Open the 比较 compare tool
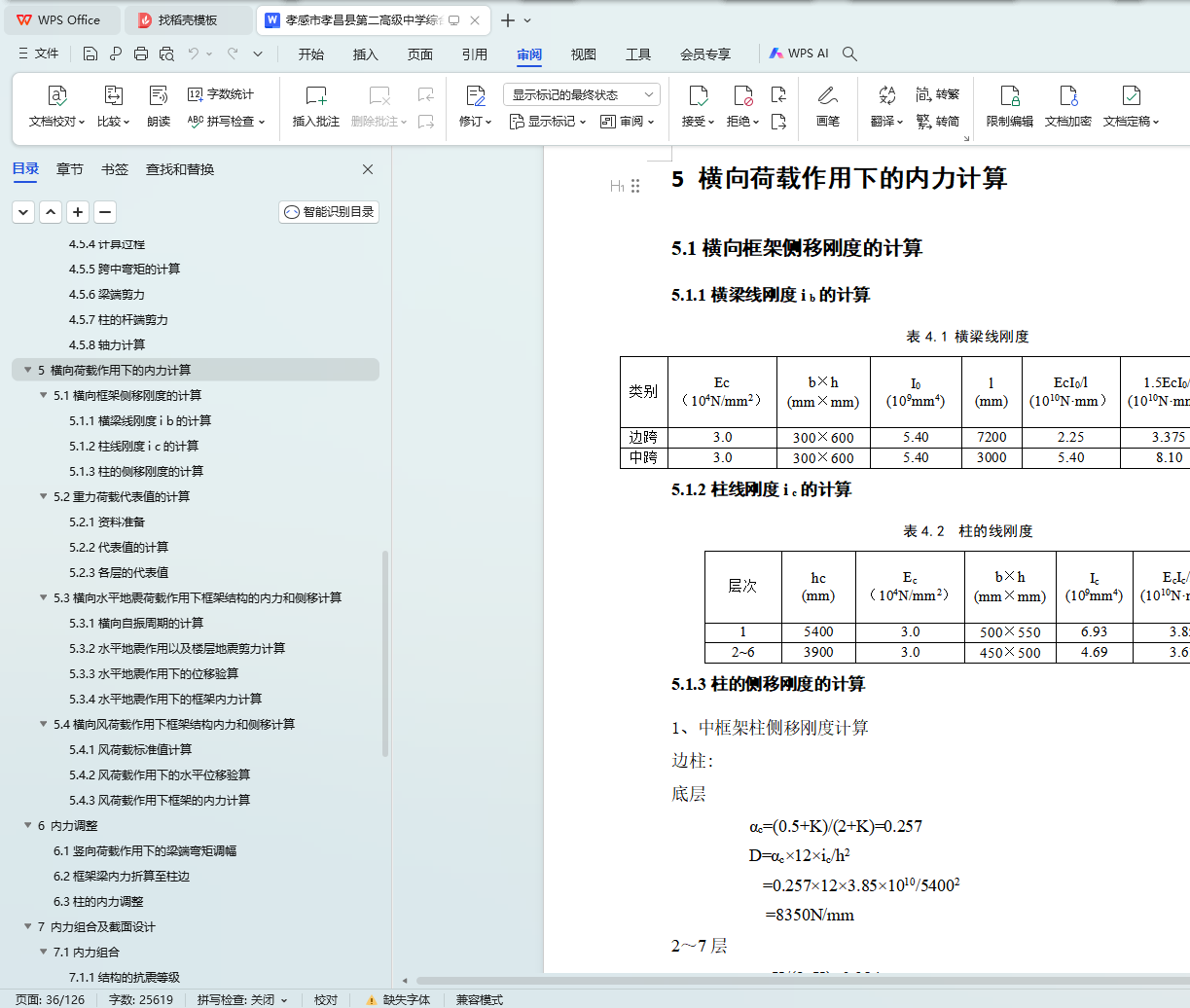Image resolution: width=1190 pixels, height=1008 pixels. coord(113,107)
